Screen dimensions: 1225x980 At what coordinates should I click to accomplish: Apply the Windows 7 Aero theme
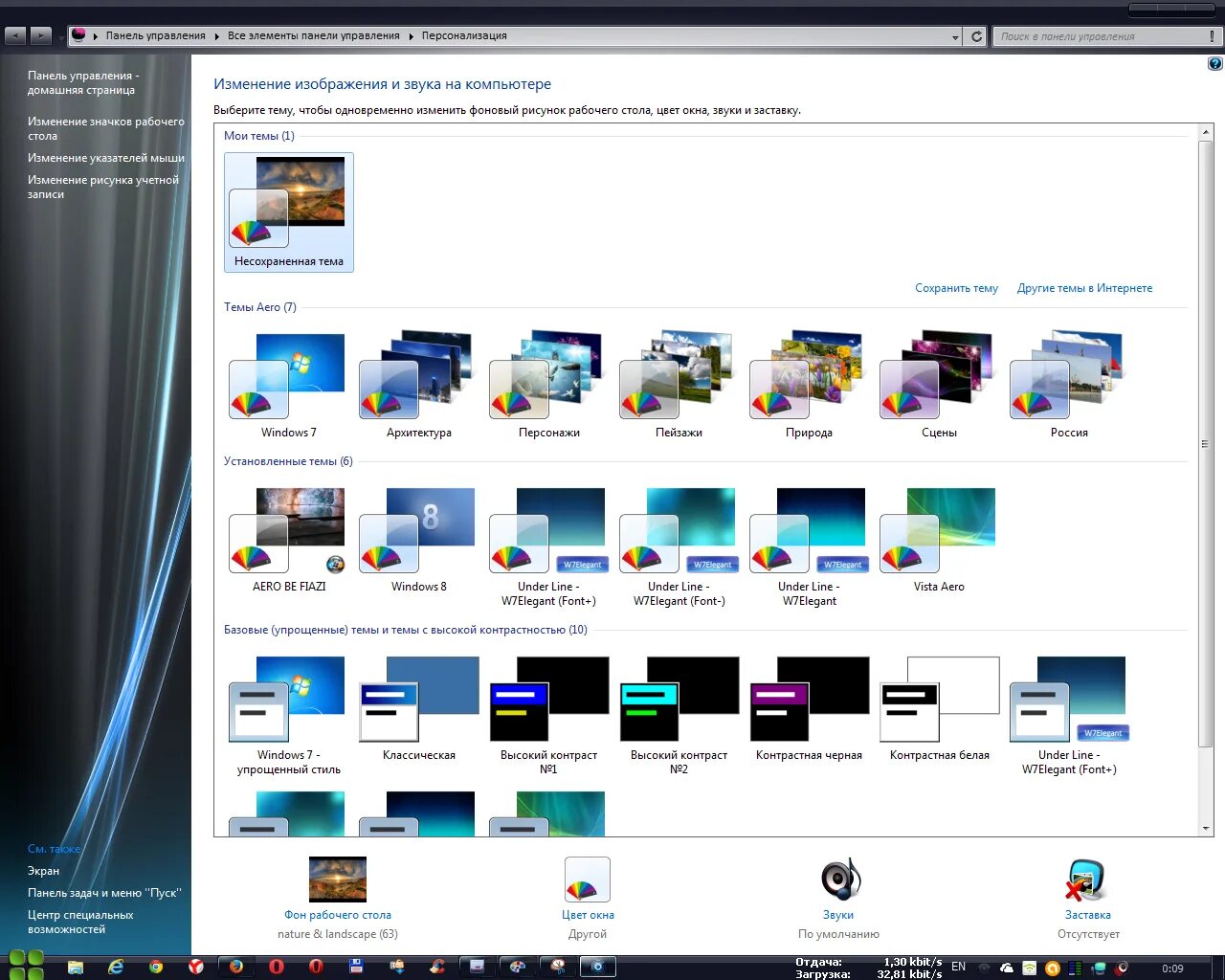coord(289,386)
